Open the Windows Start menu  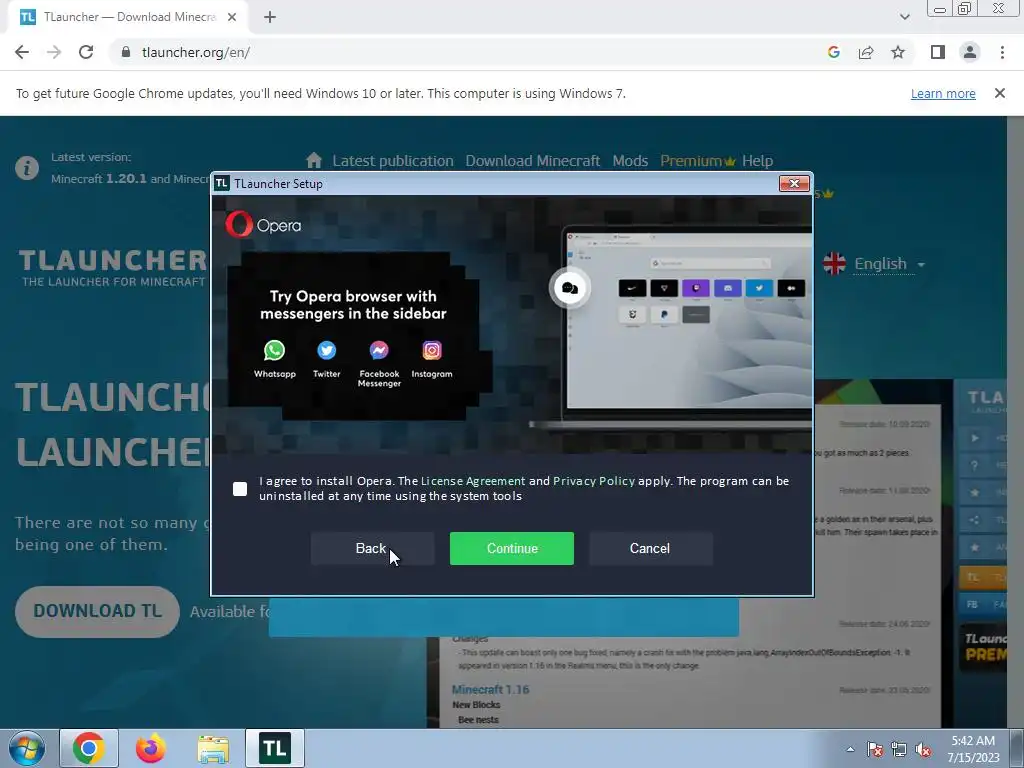[x=27, y=748]
